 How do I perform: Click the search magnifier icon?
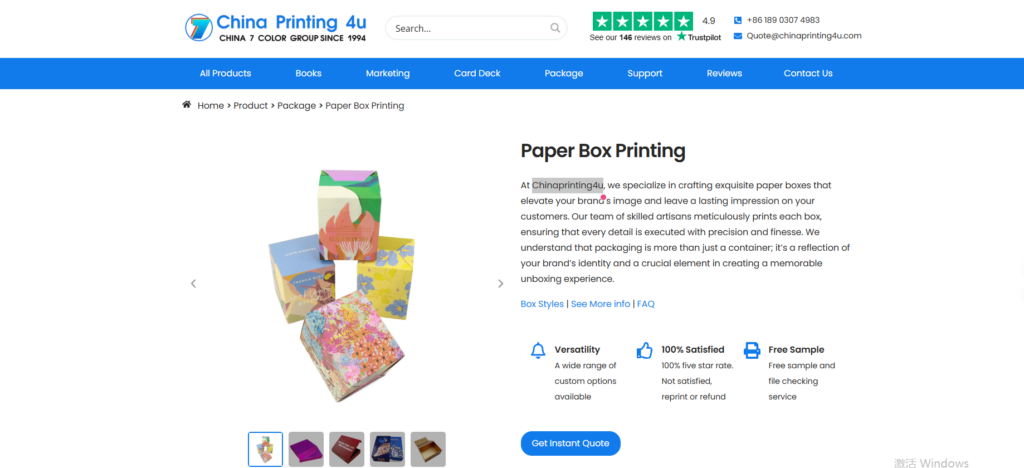555,28
